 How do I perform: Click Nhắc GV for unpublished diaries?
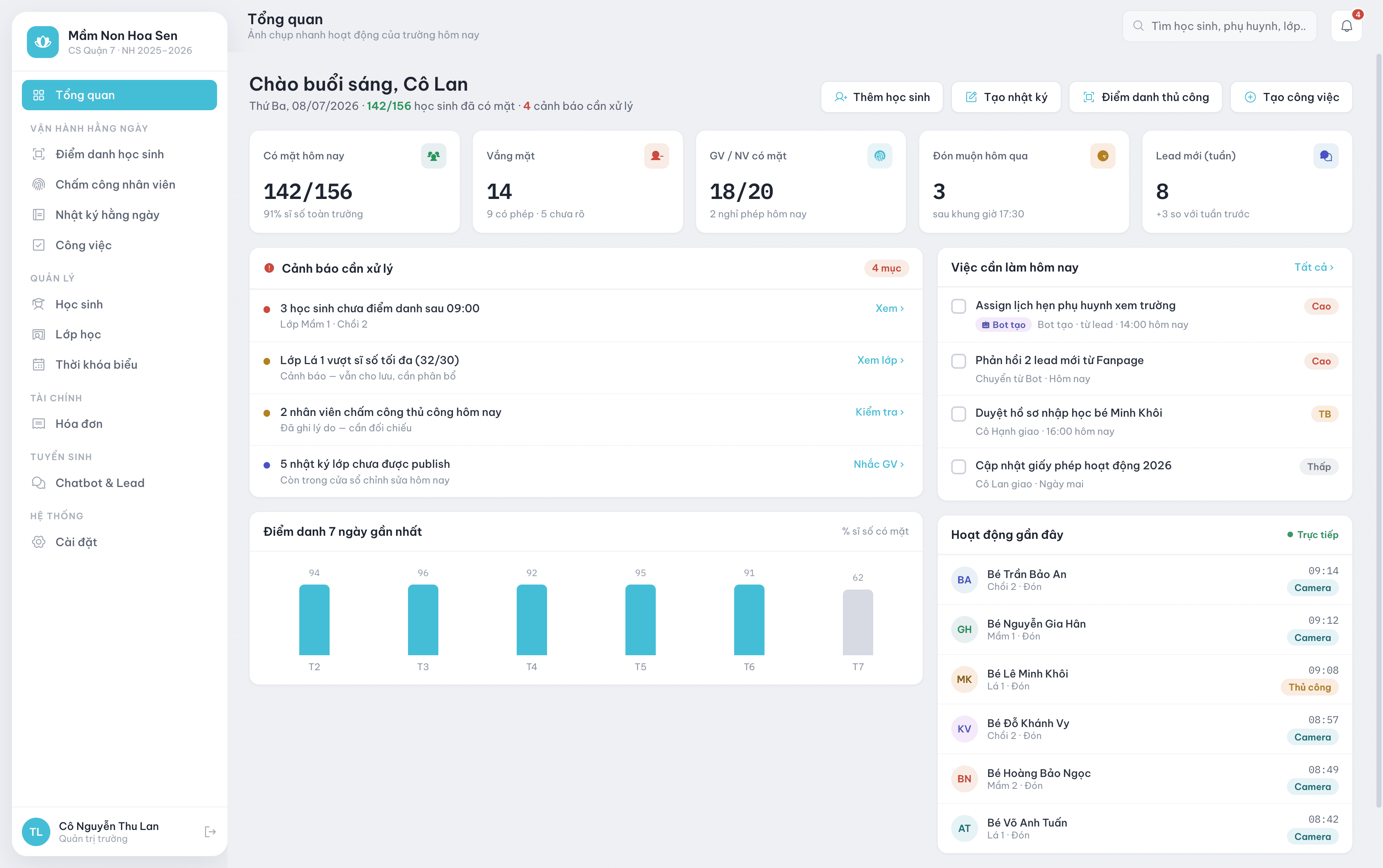coord(879,464)
